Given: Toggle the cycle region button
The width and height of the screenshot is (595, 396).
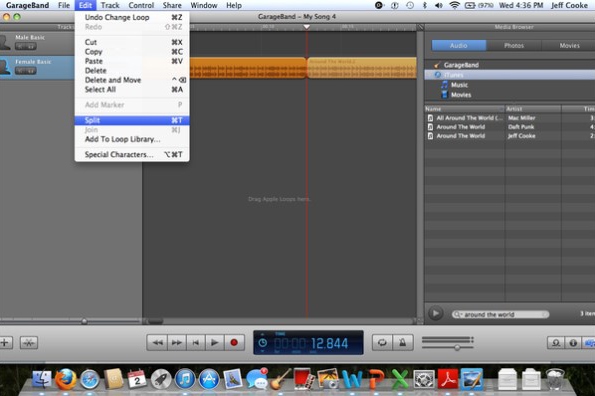Looking at the screenshot, I should coord(382,343).
